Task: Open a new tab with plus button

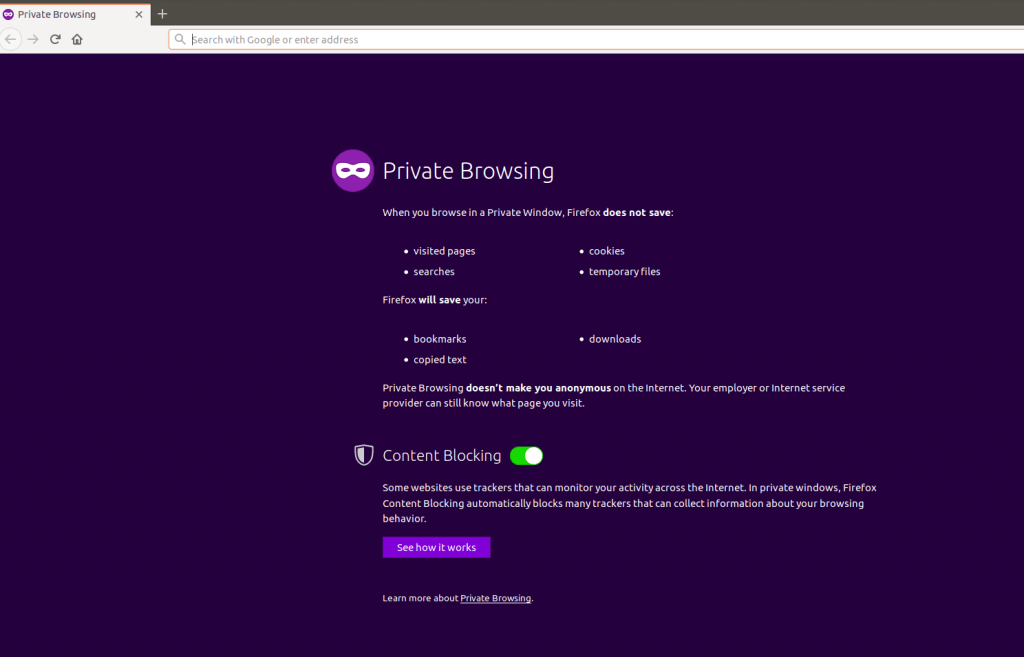Action: (x=163, y=14)
